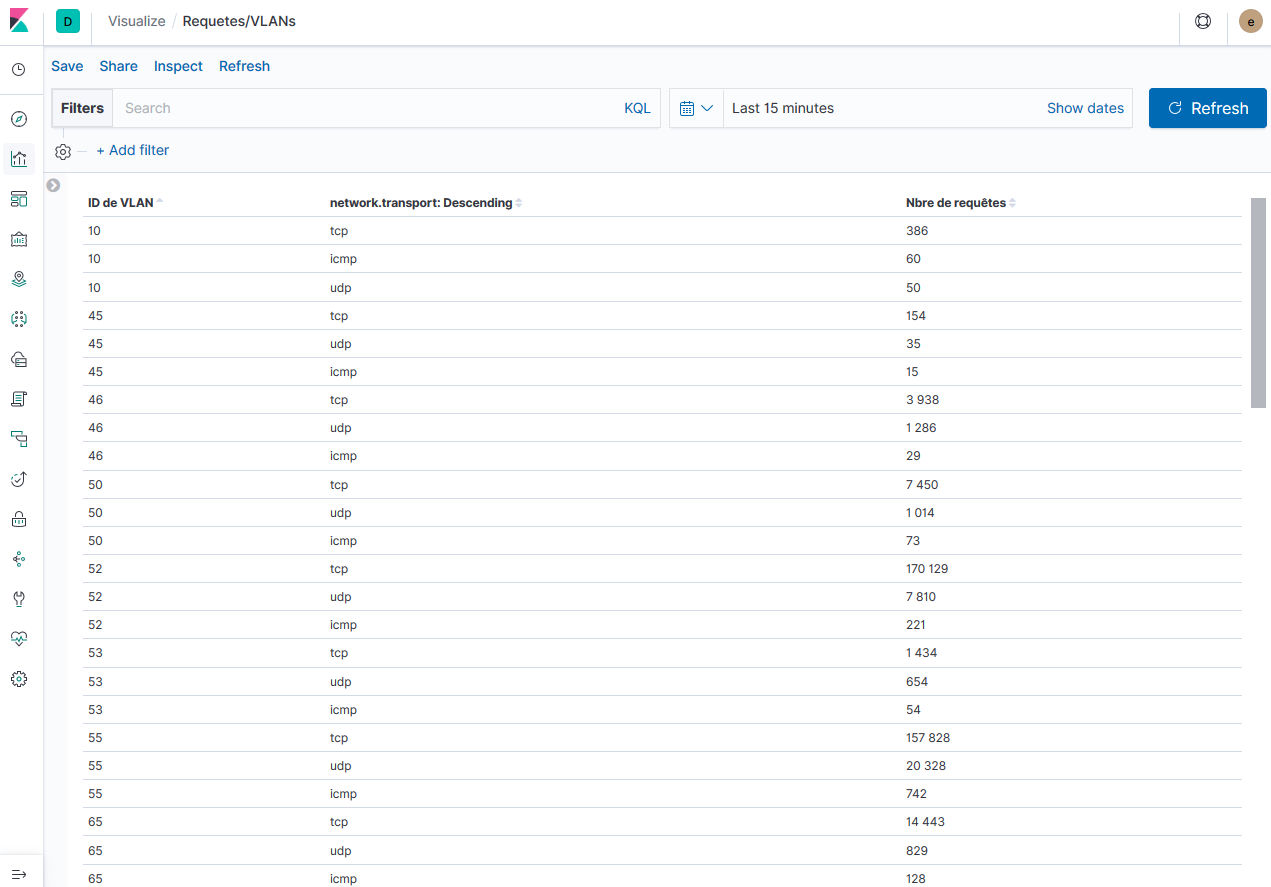
Task: Open the Dashboard sidebar icon
Action: (x=19, y=199)
